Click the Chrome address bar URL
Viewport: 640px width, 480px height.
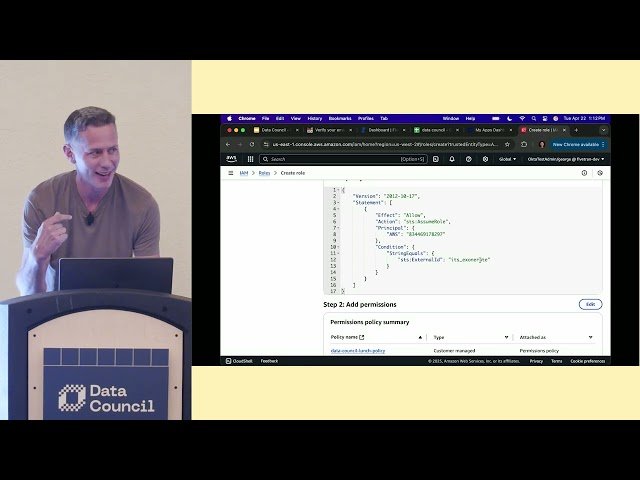pos(385,144)
